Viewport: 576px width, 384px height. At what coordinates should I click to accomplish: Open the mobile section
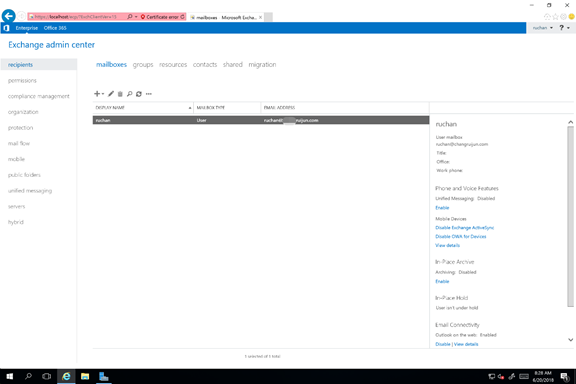point(17,159)
